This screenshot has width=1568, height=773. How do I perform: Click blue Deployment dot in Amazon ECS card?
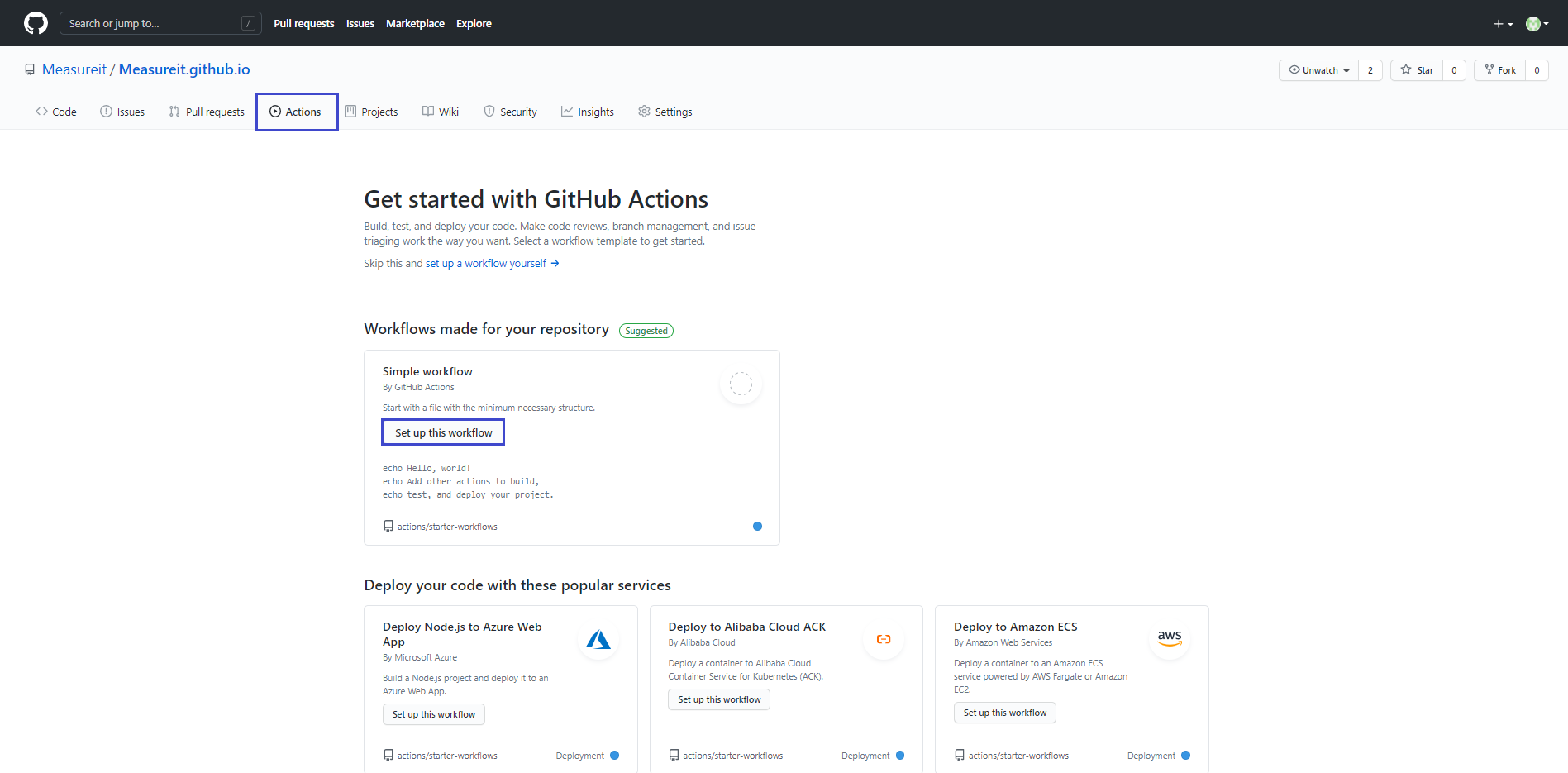[x=1185, y=756]
